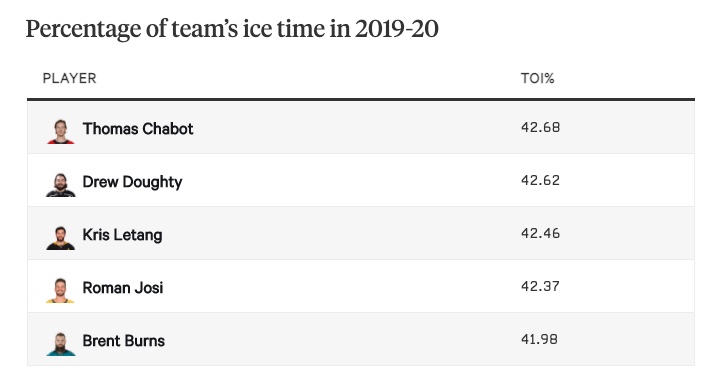Click the 42.68 TOI value
The height and width of the screenshot is (383, 720).
pyautogui.click(x=540, y=127)
